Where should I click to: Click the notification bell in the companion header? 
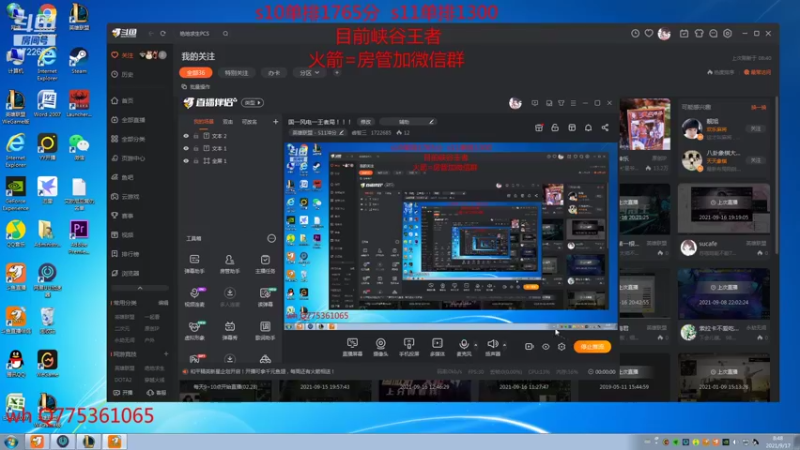tap(588, 128)
